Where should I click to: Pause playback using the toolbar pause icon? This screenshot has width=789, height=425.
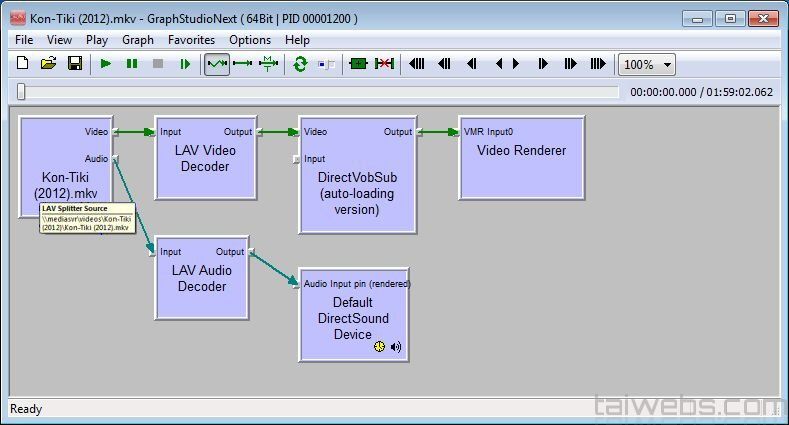(x=132, y=64)
